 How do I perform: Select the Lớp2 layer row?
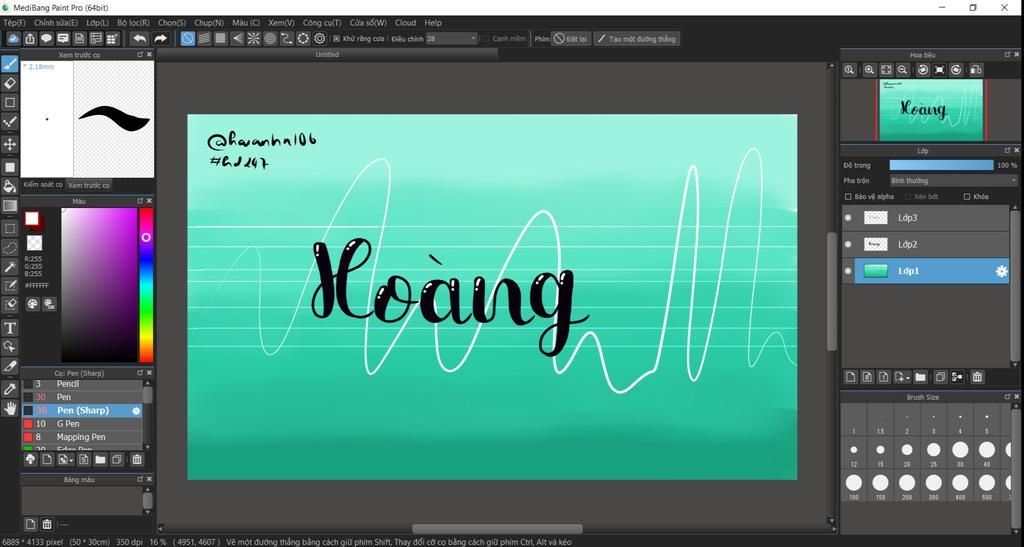[x=925, y=244]
